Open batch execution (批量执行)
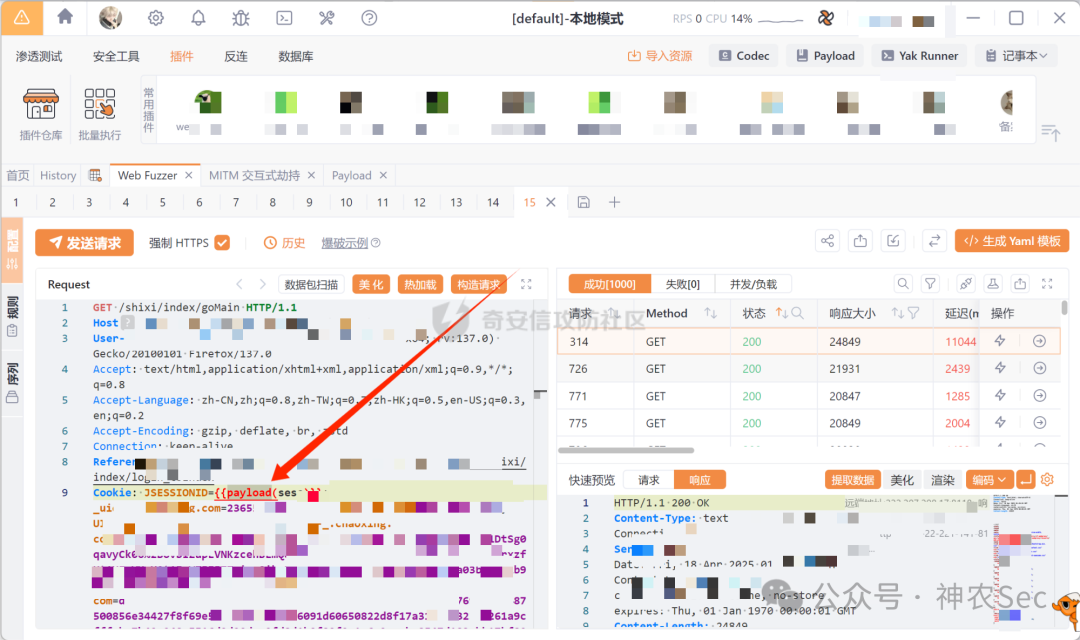The height and width of the screenshot is (640, 1080). coord(100,114)
